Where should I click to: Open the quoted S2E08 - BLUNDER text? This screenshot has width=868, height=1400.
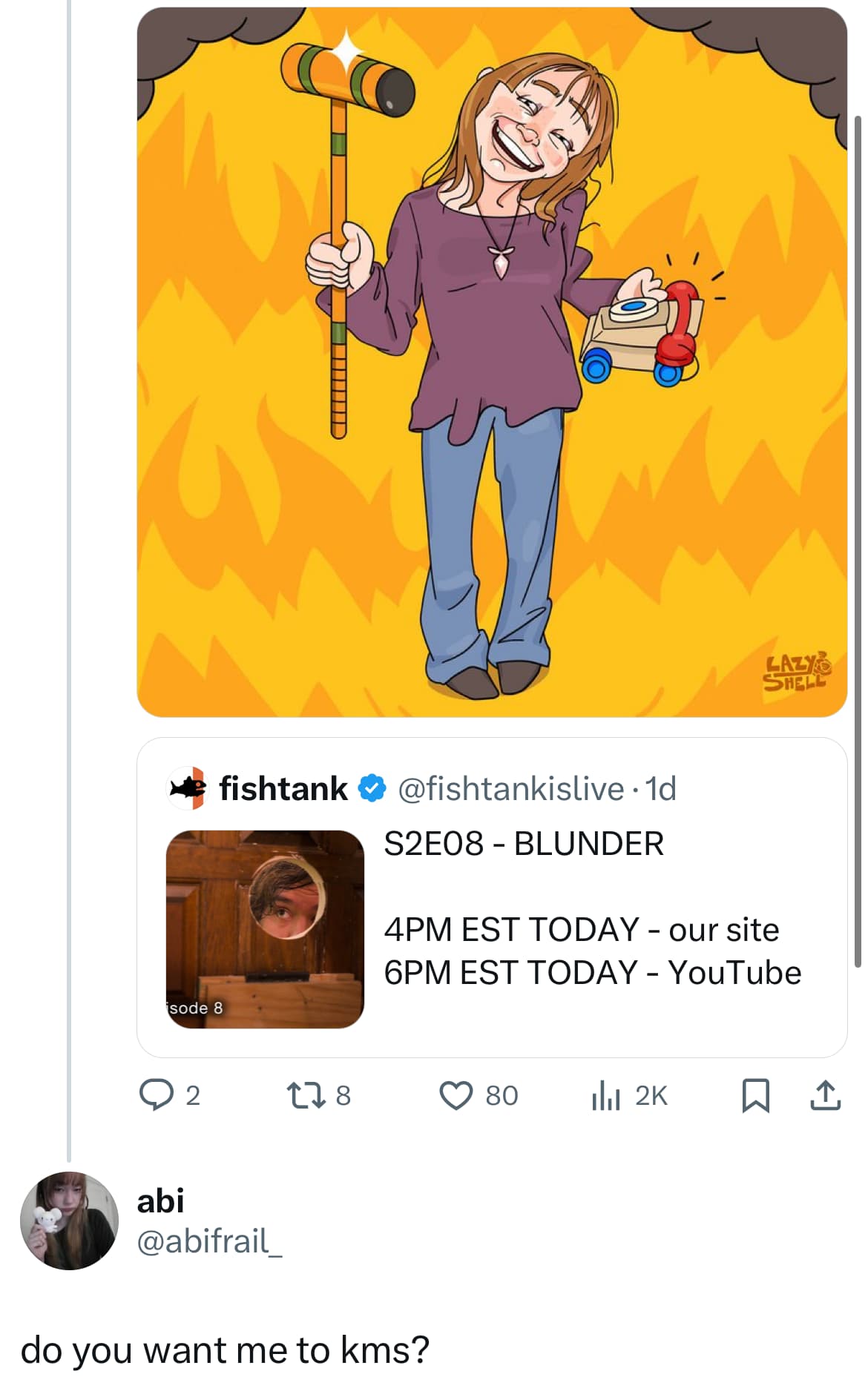coord(523,844)
